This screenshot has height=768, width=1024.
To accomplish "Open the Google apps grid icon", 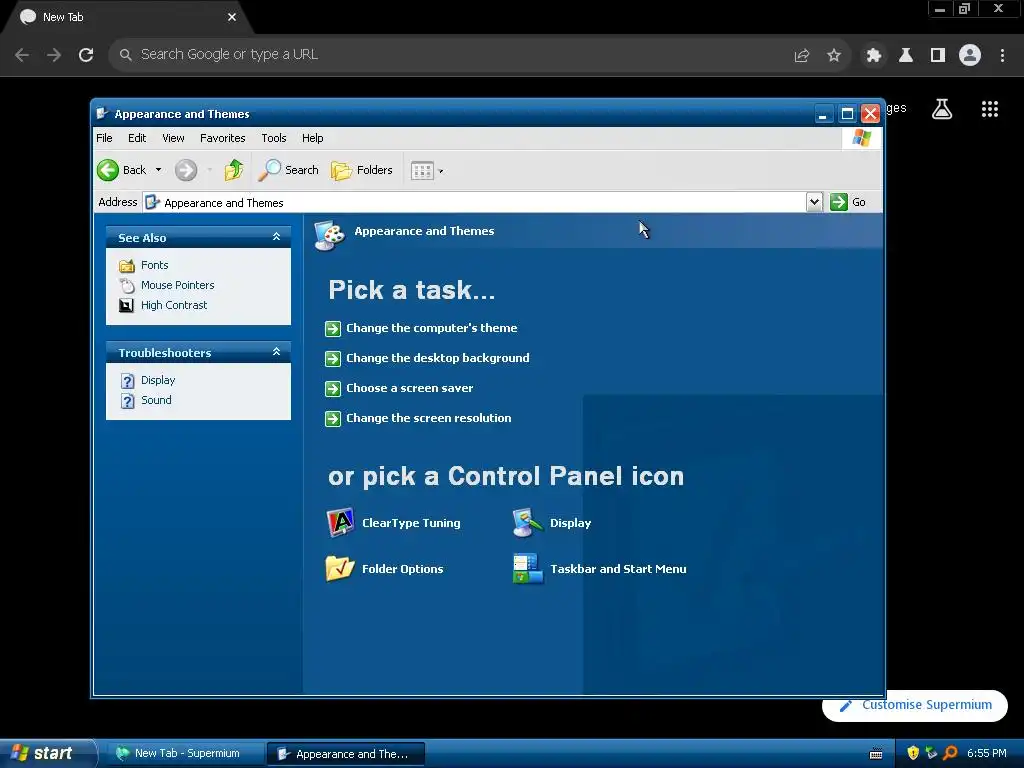I will coord(990,109).
